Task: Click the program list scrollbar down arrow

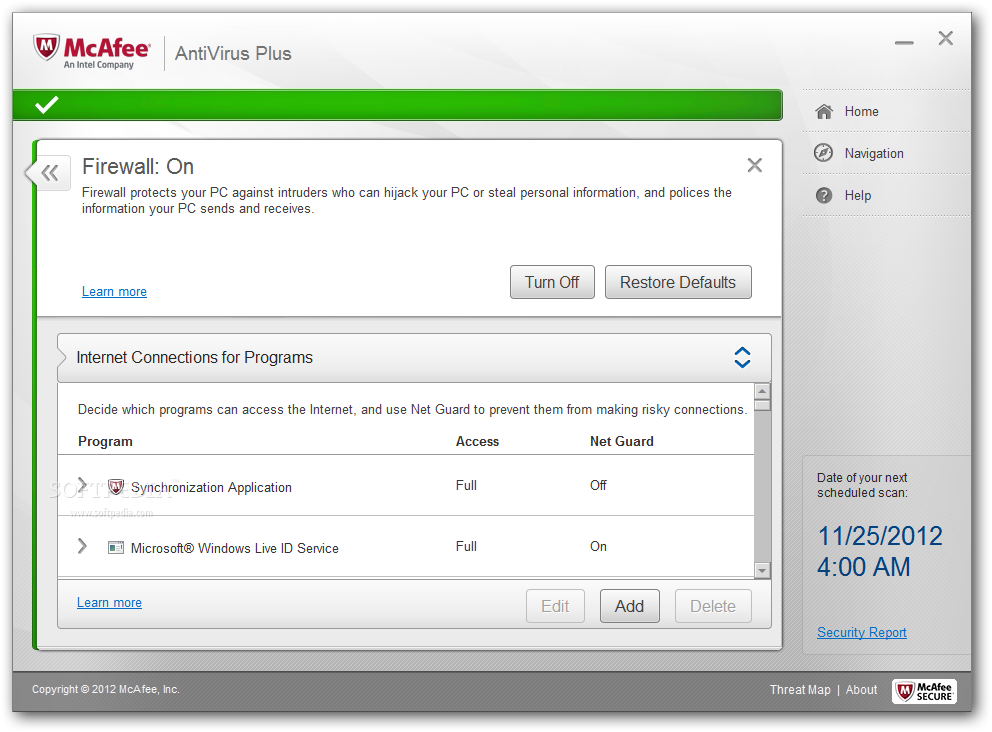Action: [x=762, y=571]
